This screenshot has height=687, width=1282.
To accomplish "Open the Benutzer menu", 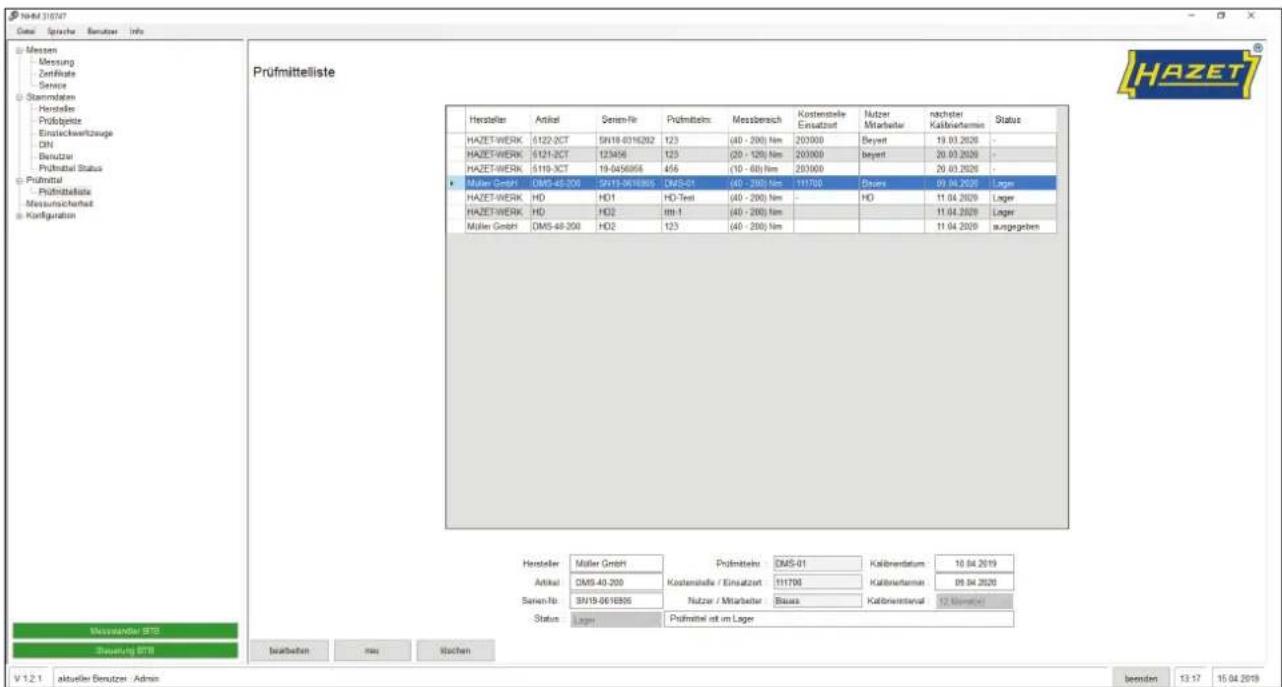I will click(102, 32).
